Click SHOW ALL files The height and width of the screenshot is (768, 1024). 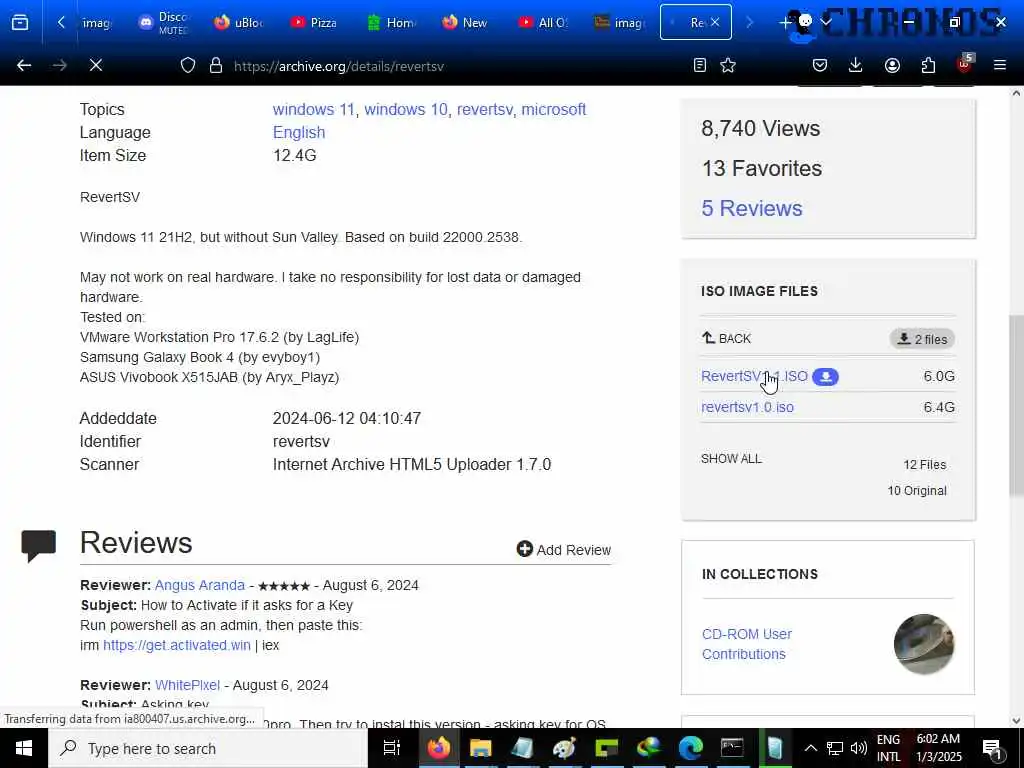pyautogui.click(x=731, y=458)
